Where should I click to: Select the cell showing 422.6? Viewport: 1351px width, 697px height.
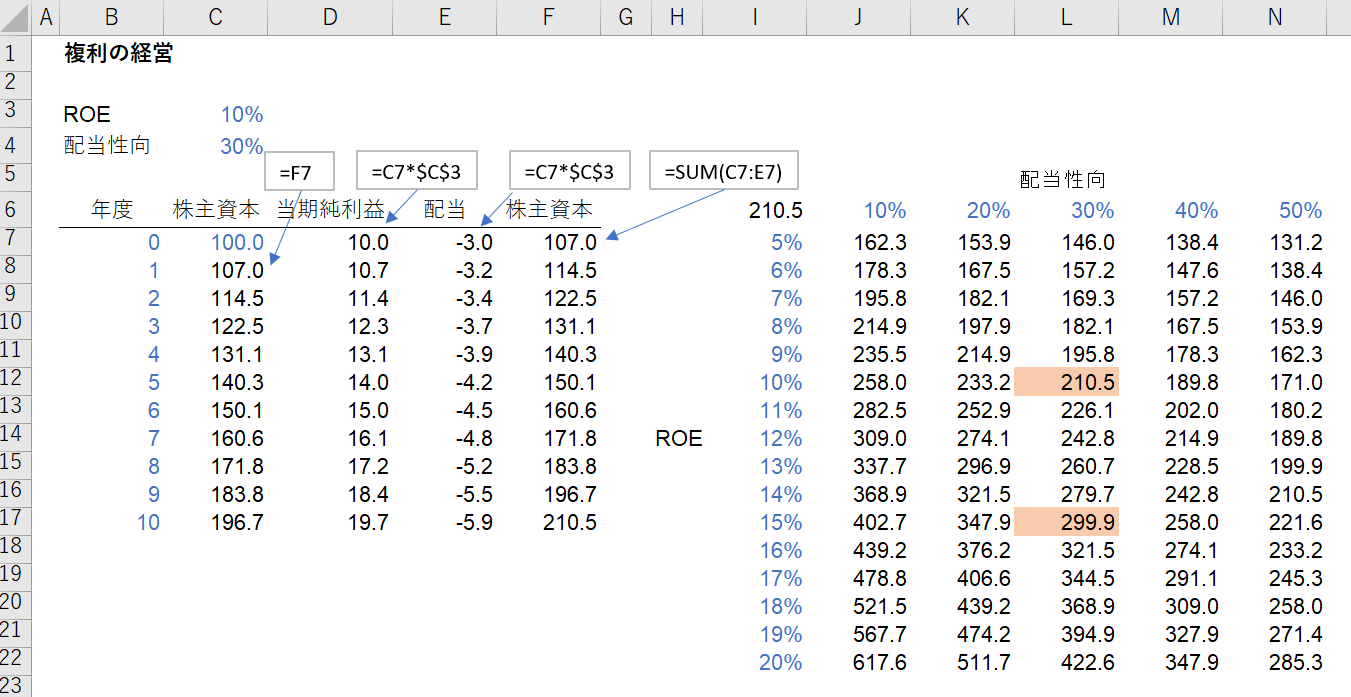1088,661
